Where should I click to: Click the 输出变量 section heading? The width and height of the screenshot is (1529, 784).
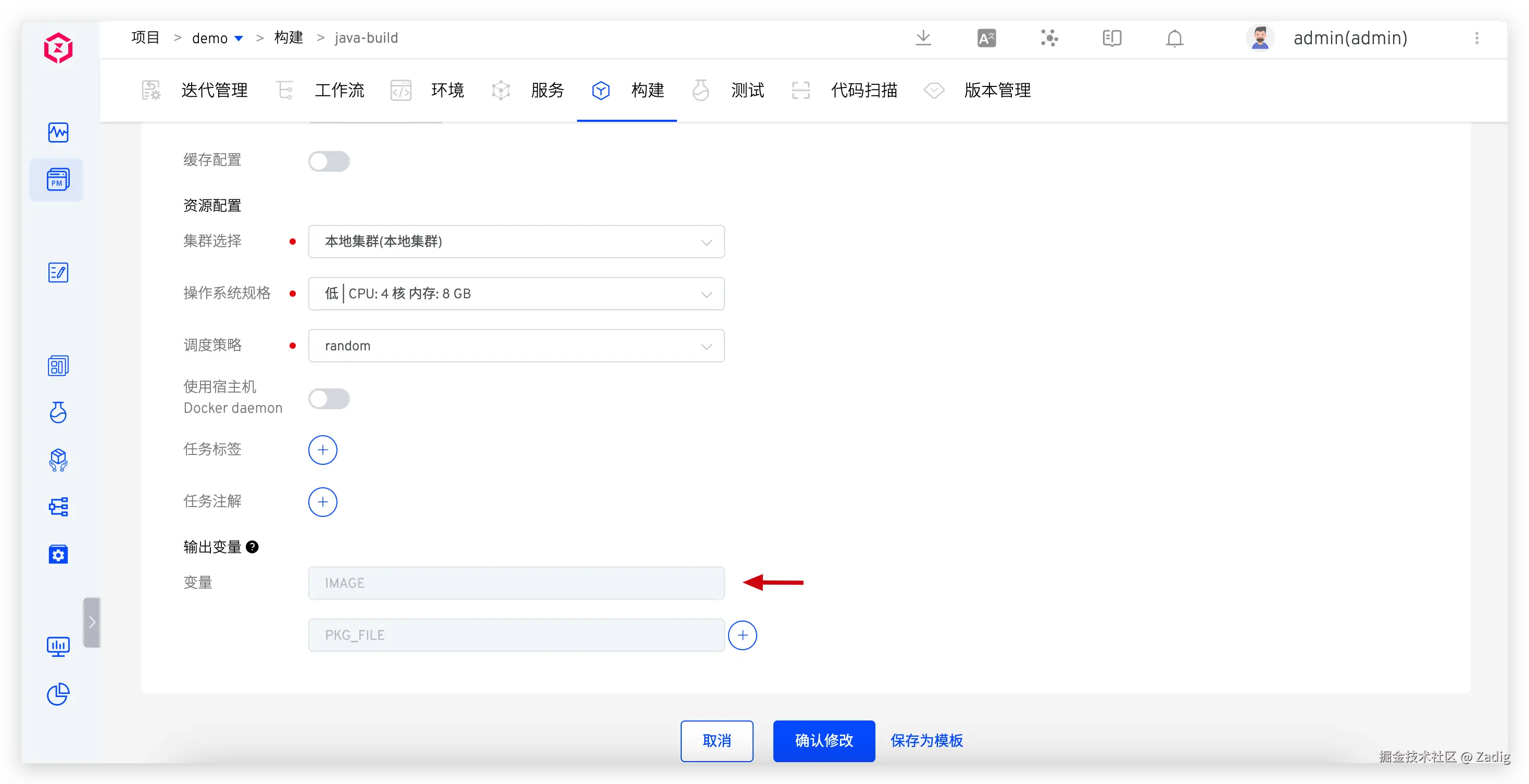(x=212, y=547)
